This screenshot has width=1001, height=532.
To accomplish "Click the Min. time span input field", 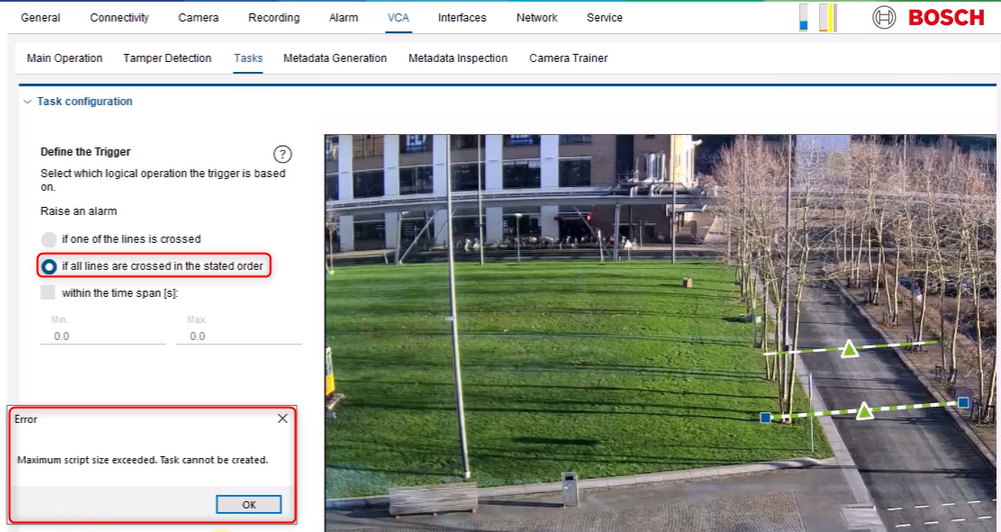I will [x=102, y=336].
